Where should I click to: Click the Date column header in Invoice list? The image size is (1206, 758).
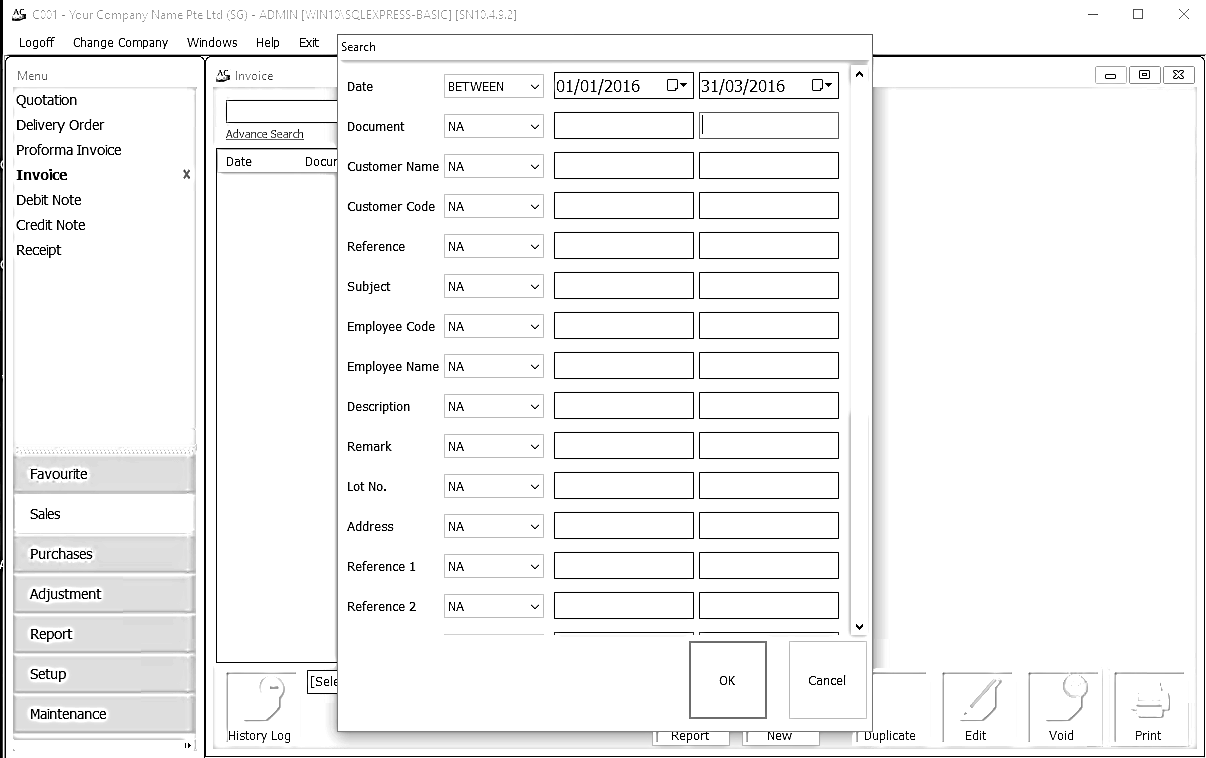coord(239,161)
